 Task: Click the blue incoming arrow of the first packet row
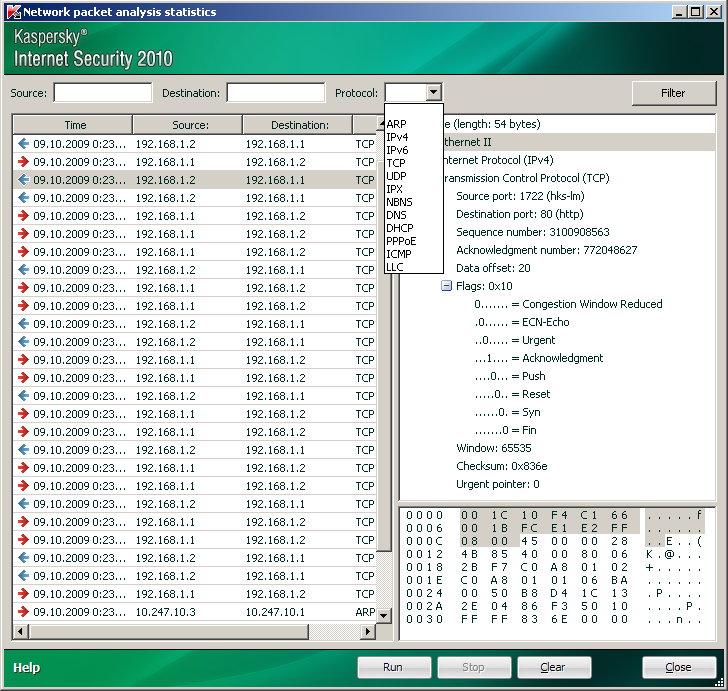click(23, 143)
